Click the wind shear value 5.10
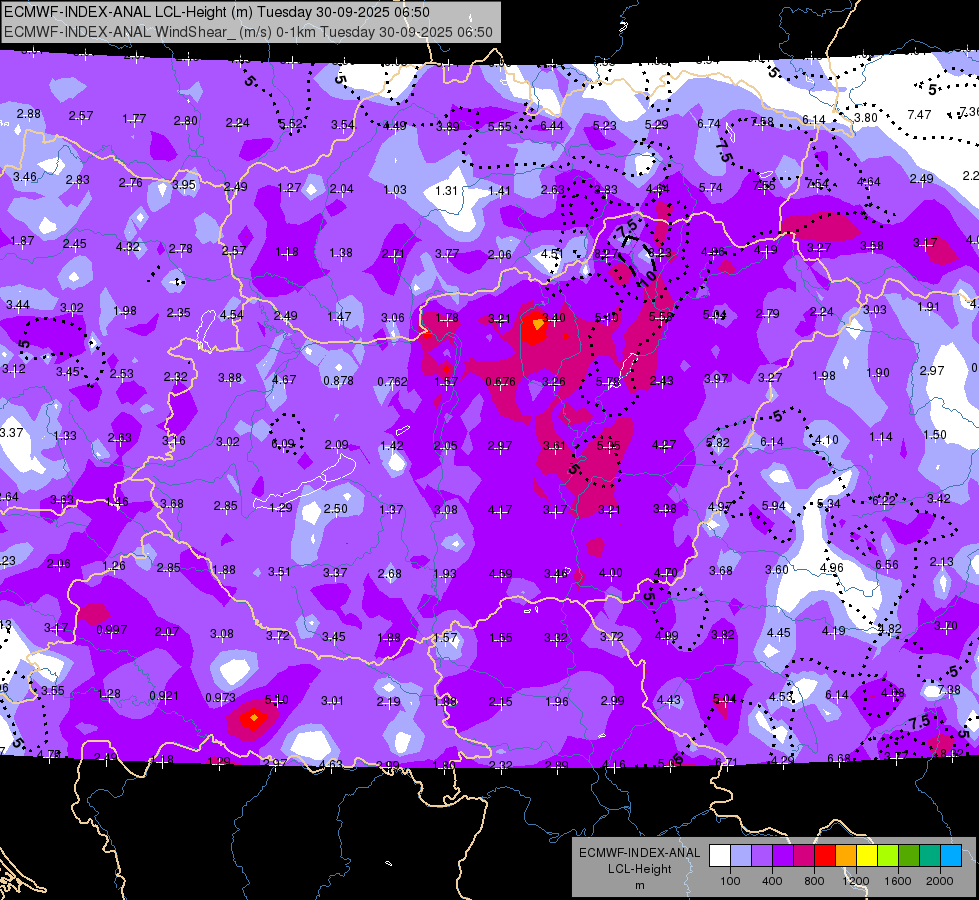This screenshot has height=900, width=979. pyautogui.click(x=277, y=700)
